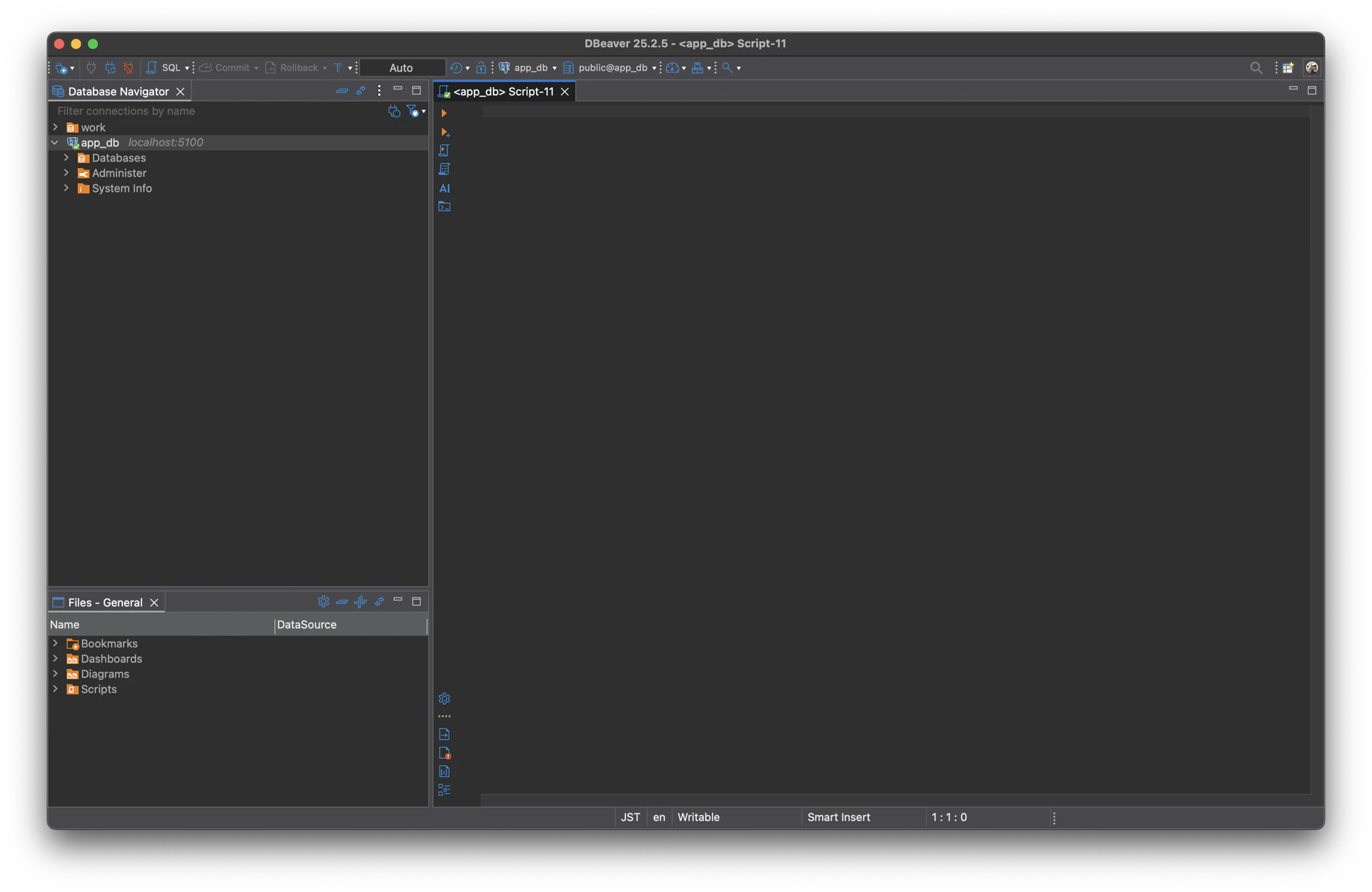Click the New Database Connection plug icon
The width and height of the screenshot is (1372, 892).
coord(62,68)
